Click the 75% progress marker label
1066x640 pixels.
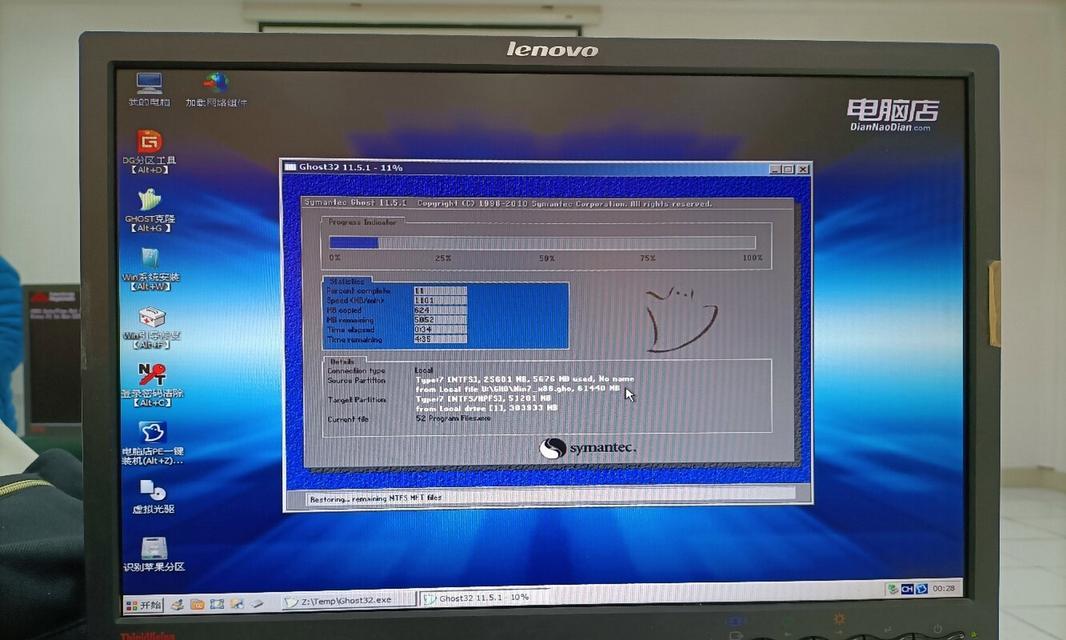(648, 258)
